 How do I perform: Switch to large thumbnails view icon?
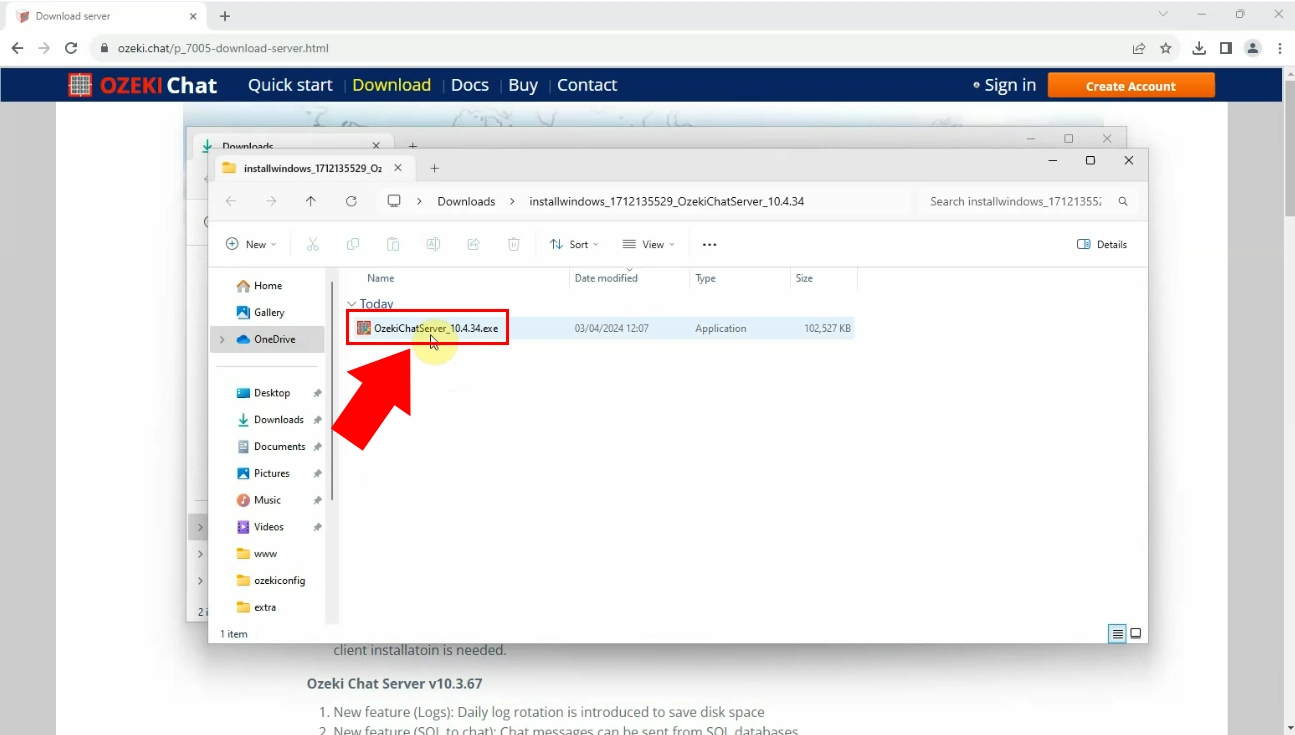(1136, 634)
